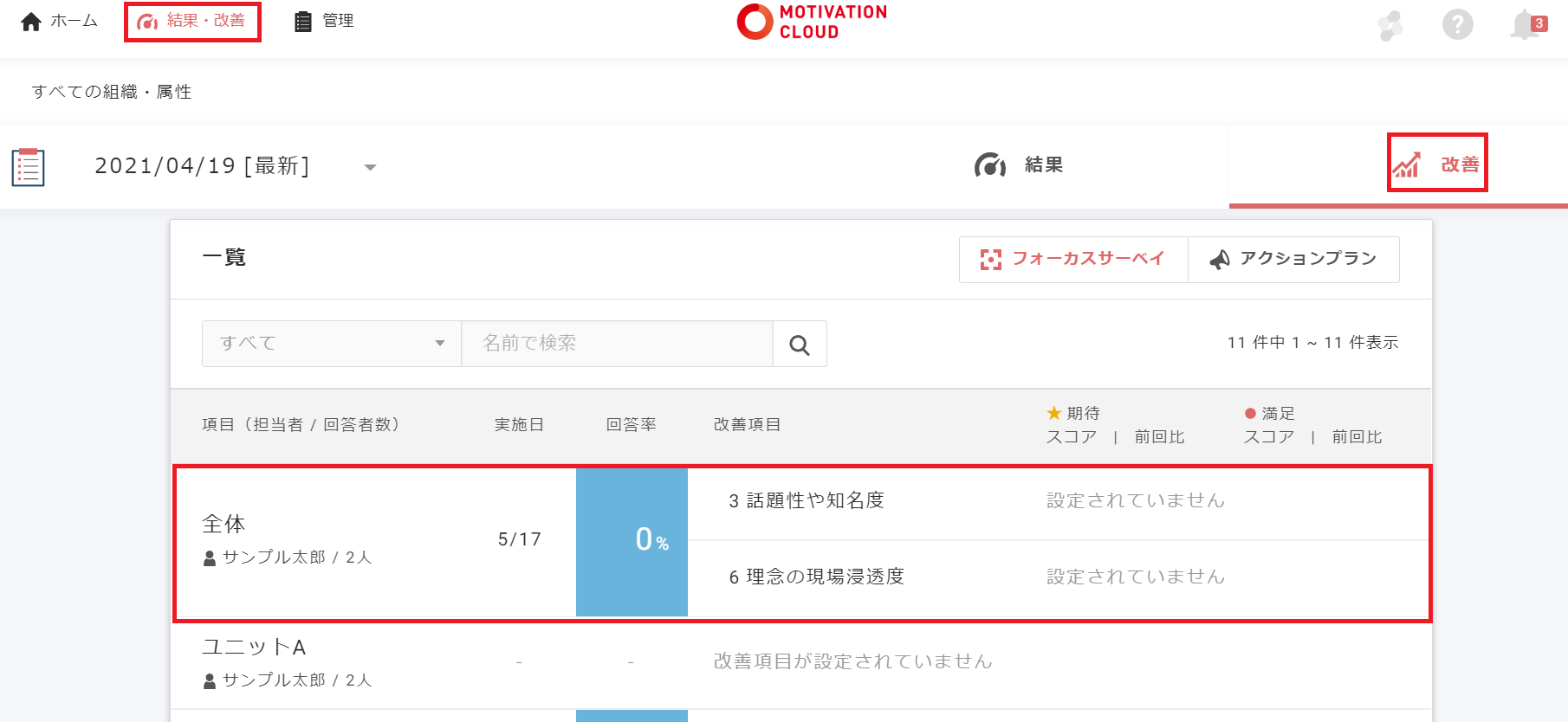Open the help question mark icon

(1457, 24)
